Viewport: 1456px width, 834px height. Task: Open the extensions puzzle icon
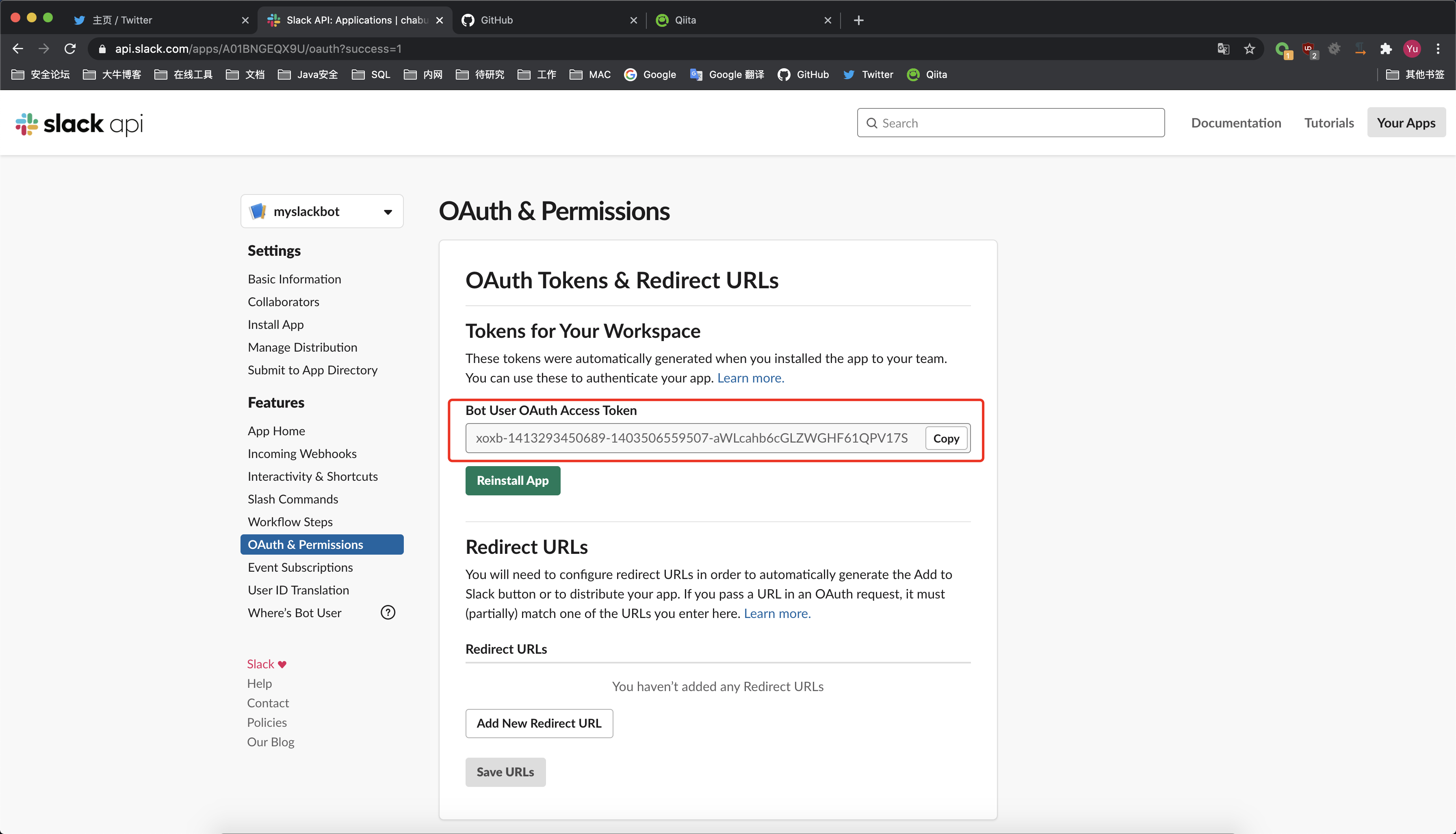point(1386,49)
